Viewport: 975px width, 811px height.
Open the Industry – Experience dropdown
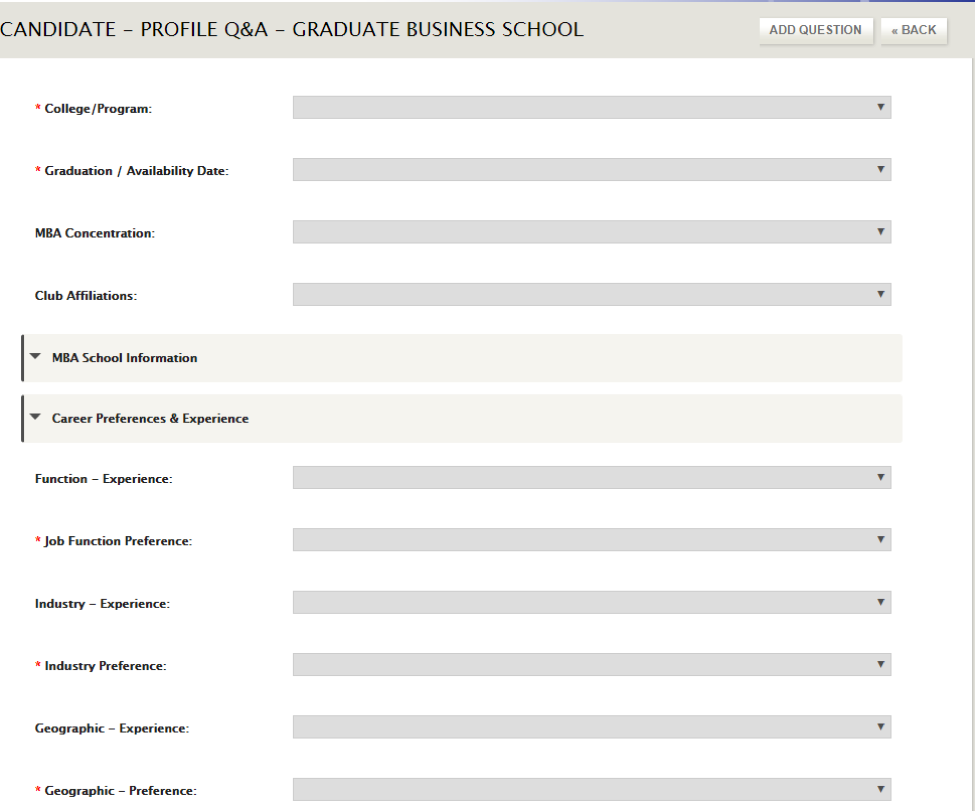pos(592,602)
